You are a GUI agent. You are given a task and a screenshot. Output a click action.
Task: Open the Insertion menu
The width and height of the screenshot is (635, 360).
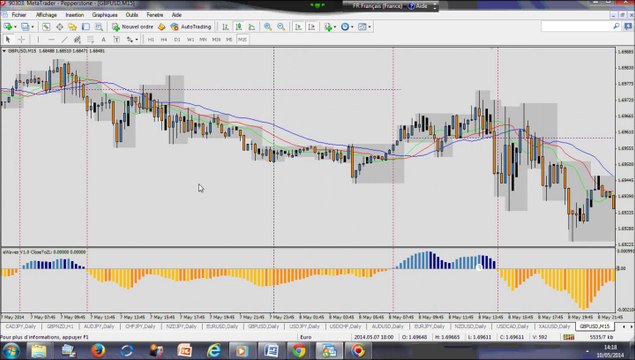tap(75, 15)
